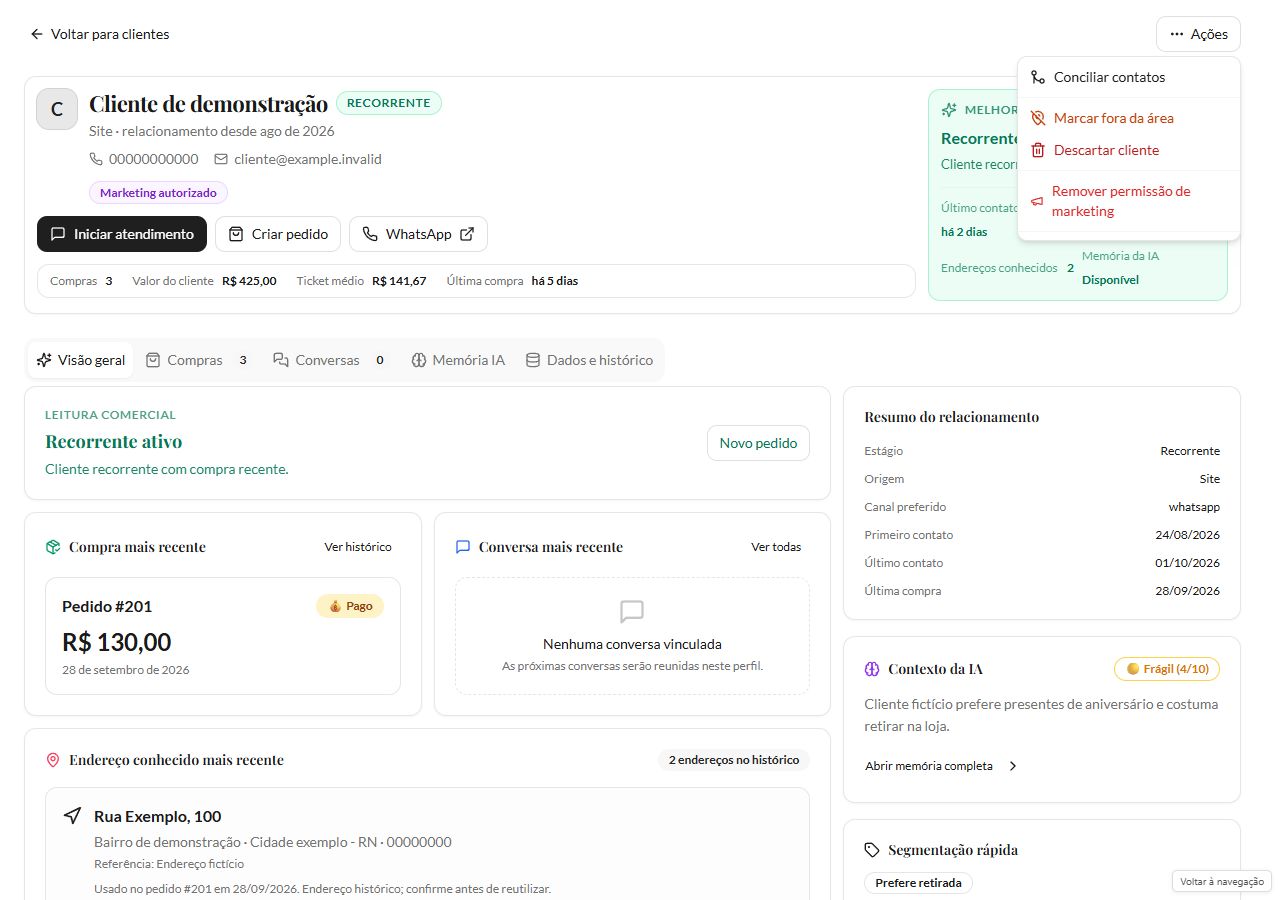Switch to the Dados e histórico tab
Screen dimensions: 1280x900
[x=589, y=360]
